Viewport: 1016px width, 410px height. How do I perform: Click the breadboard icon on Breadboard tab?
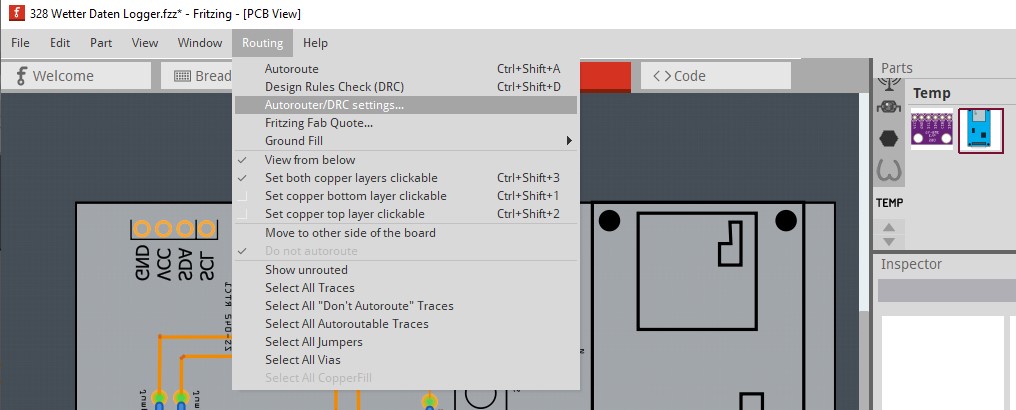click(183, 76)
